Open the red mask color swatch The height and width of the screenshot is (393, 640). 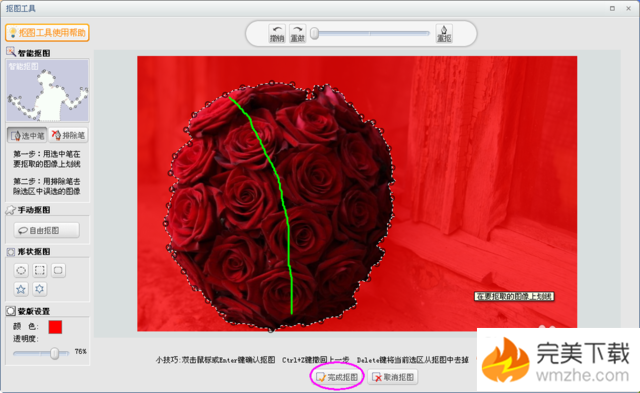[55, 327]
